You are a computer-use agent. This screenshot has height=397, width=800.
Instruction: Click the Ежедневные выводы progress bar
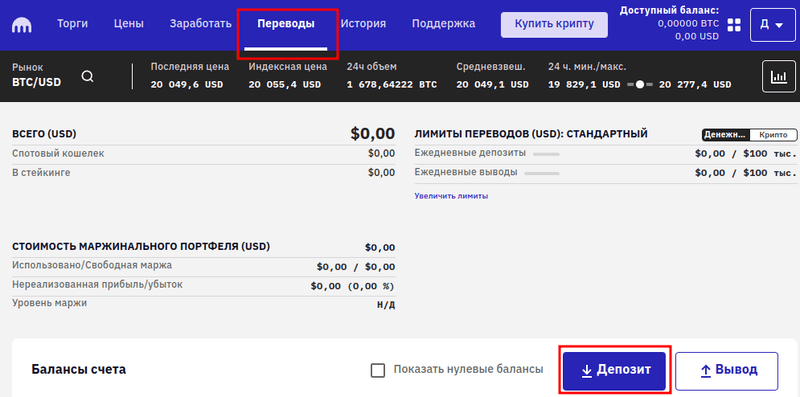coord(542,173)
